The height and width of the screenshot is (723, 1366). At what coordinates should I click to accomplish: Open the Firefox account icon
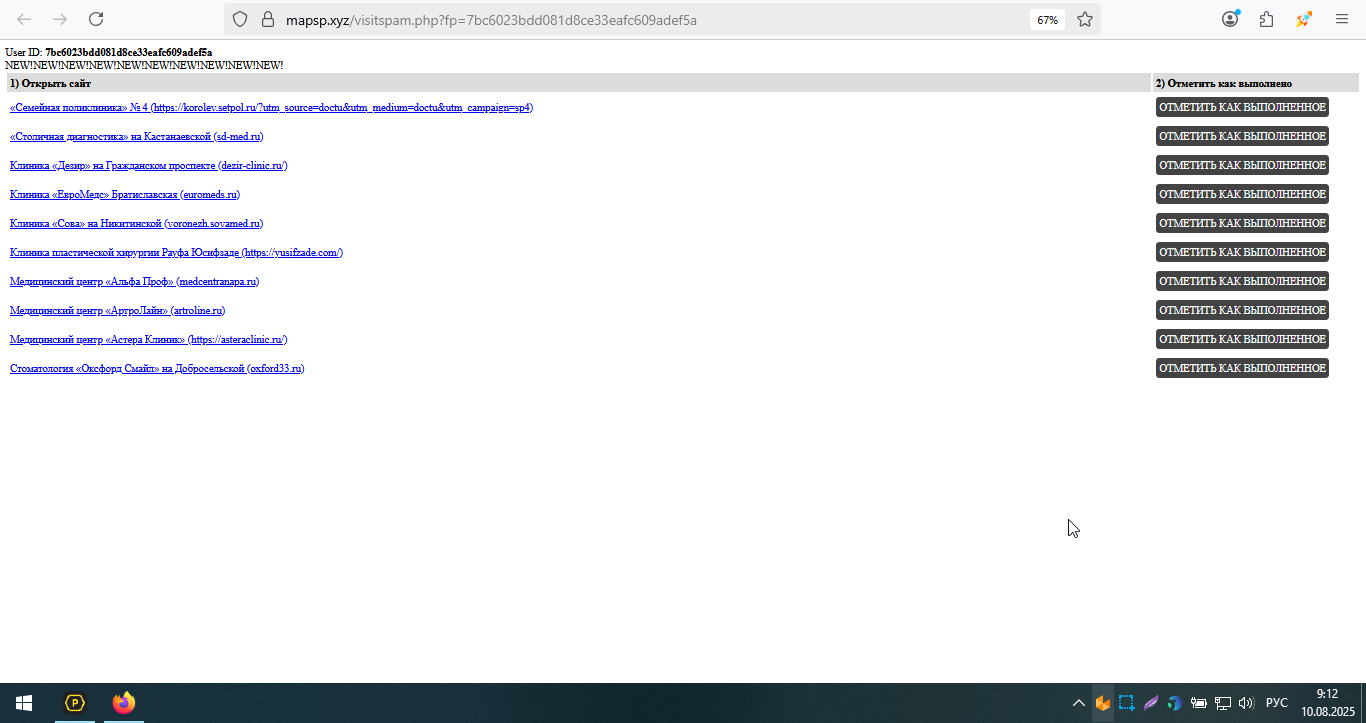pyautogui.click(x=1230, y=19)
